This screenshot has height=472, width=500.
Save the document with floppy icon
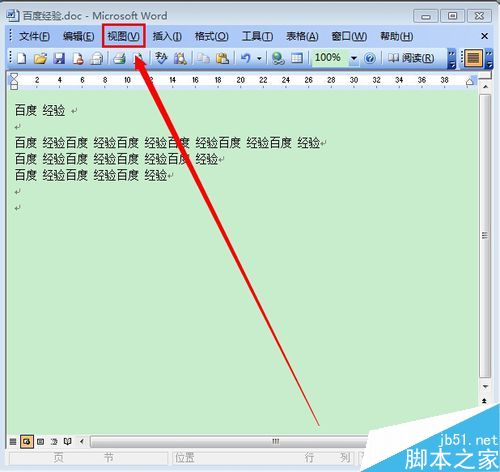(x=59, y=58)
